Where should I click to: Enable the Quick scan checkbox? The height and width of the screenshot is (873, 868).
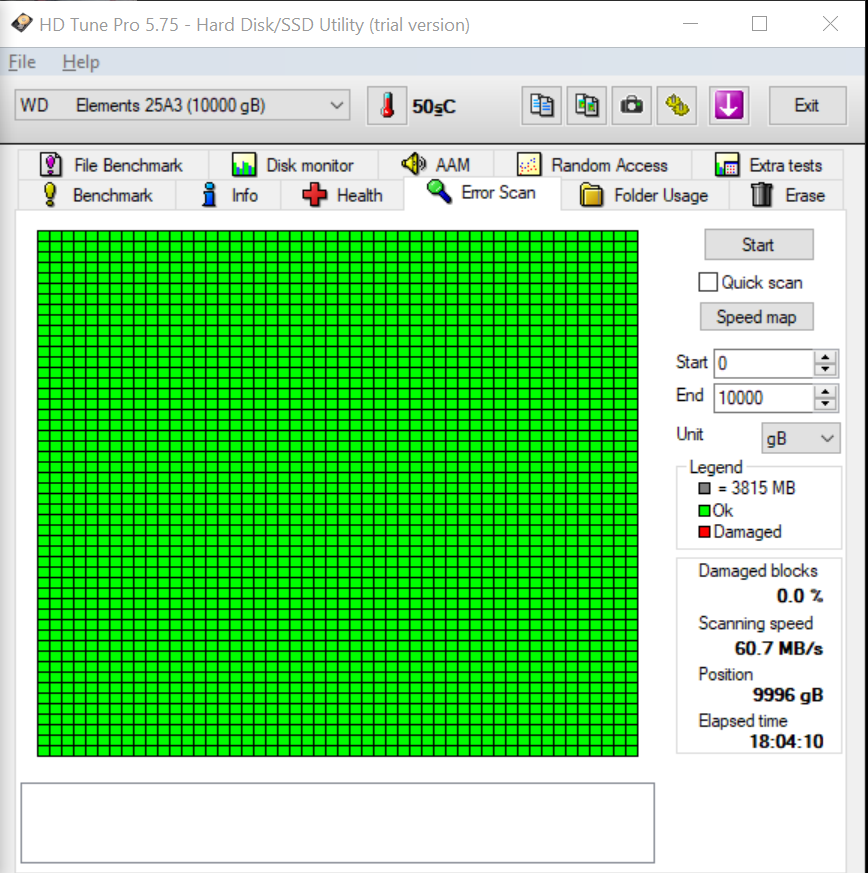[x=709, y=282]
